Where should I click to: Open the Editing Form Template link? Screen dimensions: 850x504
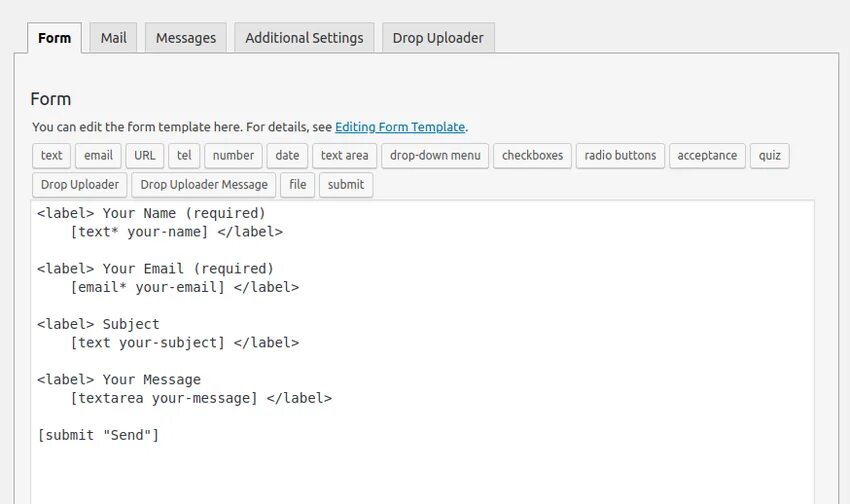click(x=400, y=127)
